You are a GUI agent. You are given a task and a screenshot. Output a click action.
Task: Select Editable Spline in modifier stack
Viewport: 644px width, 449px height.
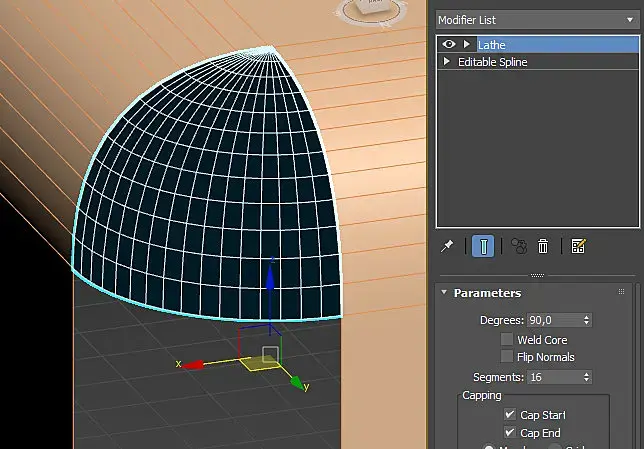pyautogui.click(x=492, y=62)
